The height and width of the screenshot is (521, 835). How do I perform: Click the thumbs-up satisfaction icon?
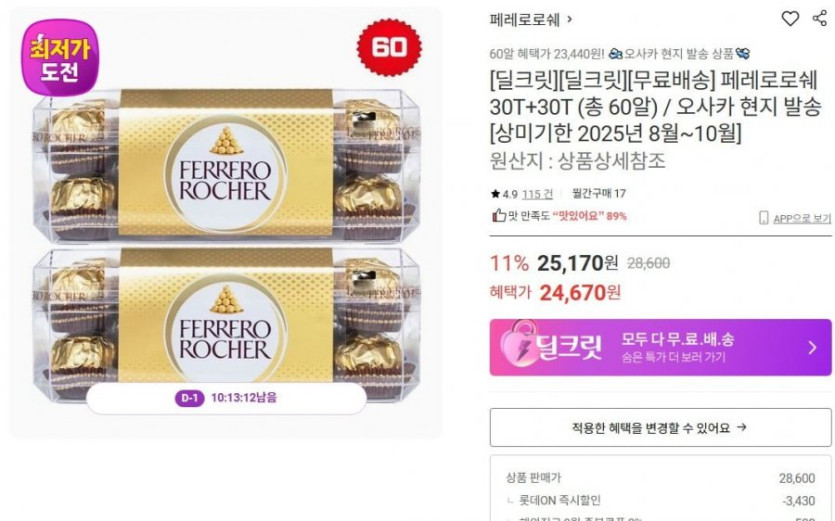click(498, 215)
